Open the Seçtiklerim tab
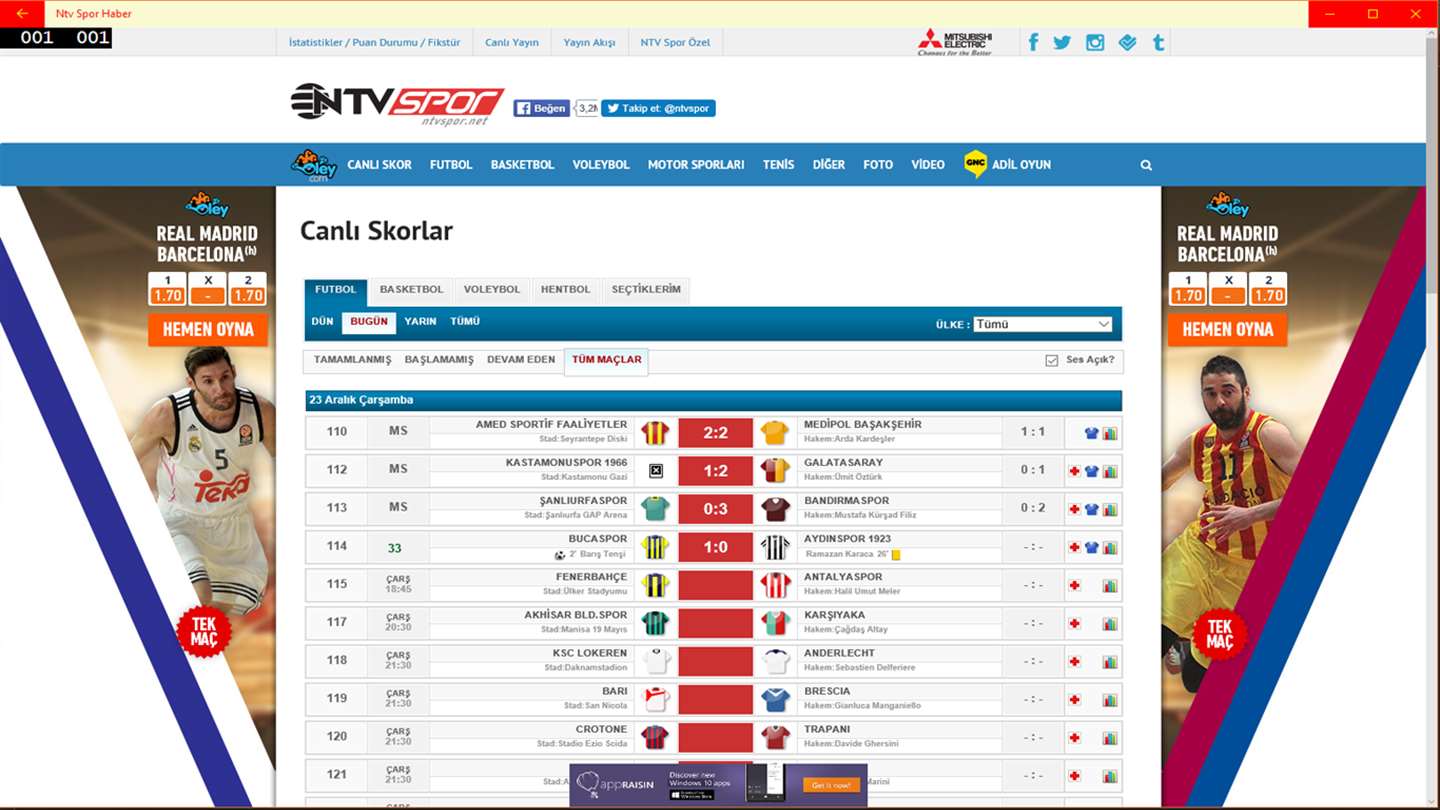 [x=646, y=290]
